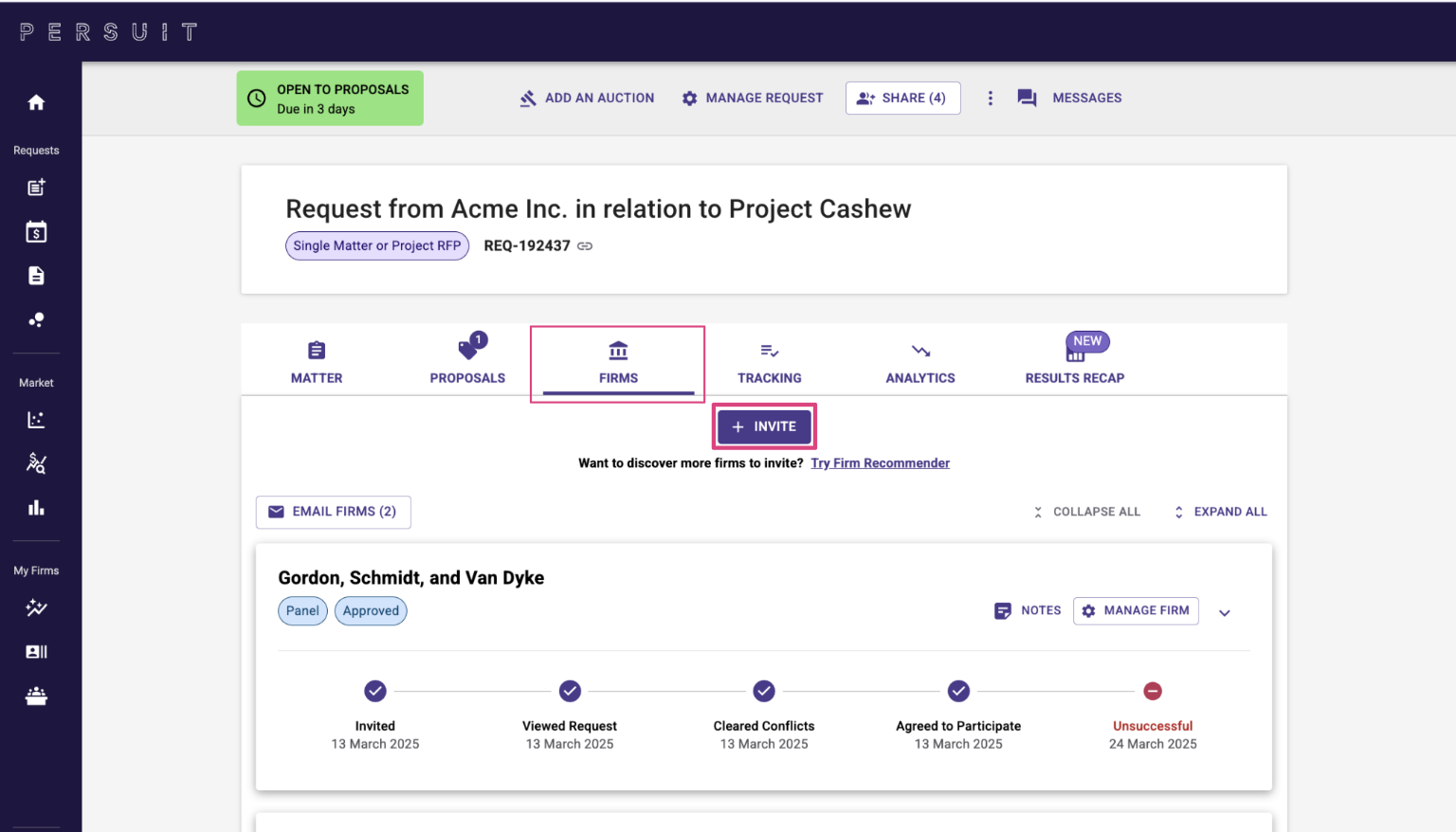Open the calendar dollar icon in sidebar
1456x832 pixels.
(36, 231)
